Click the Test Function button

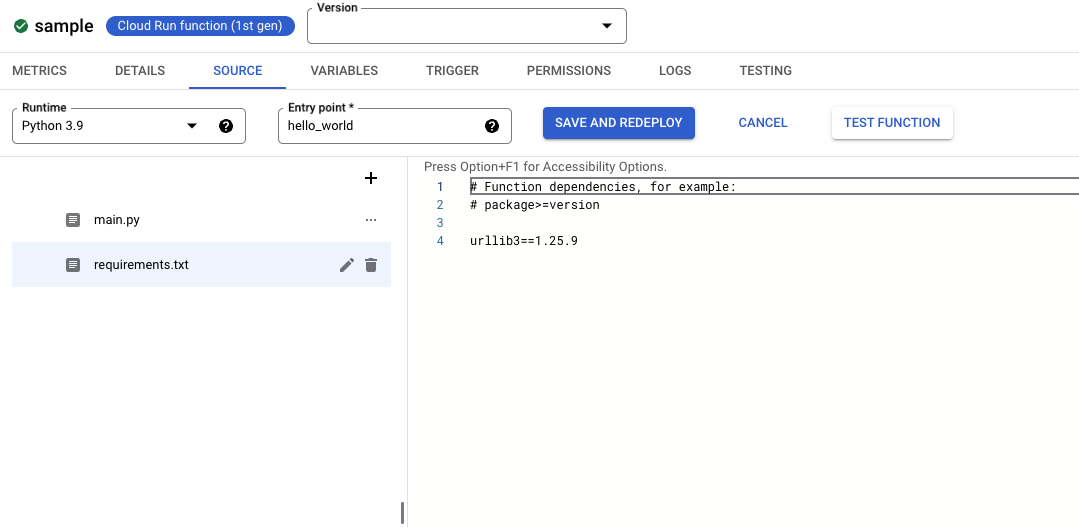[892, 123]
